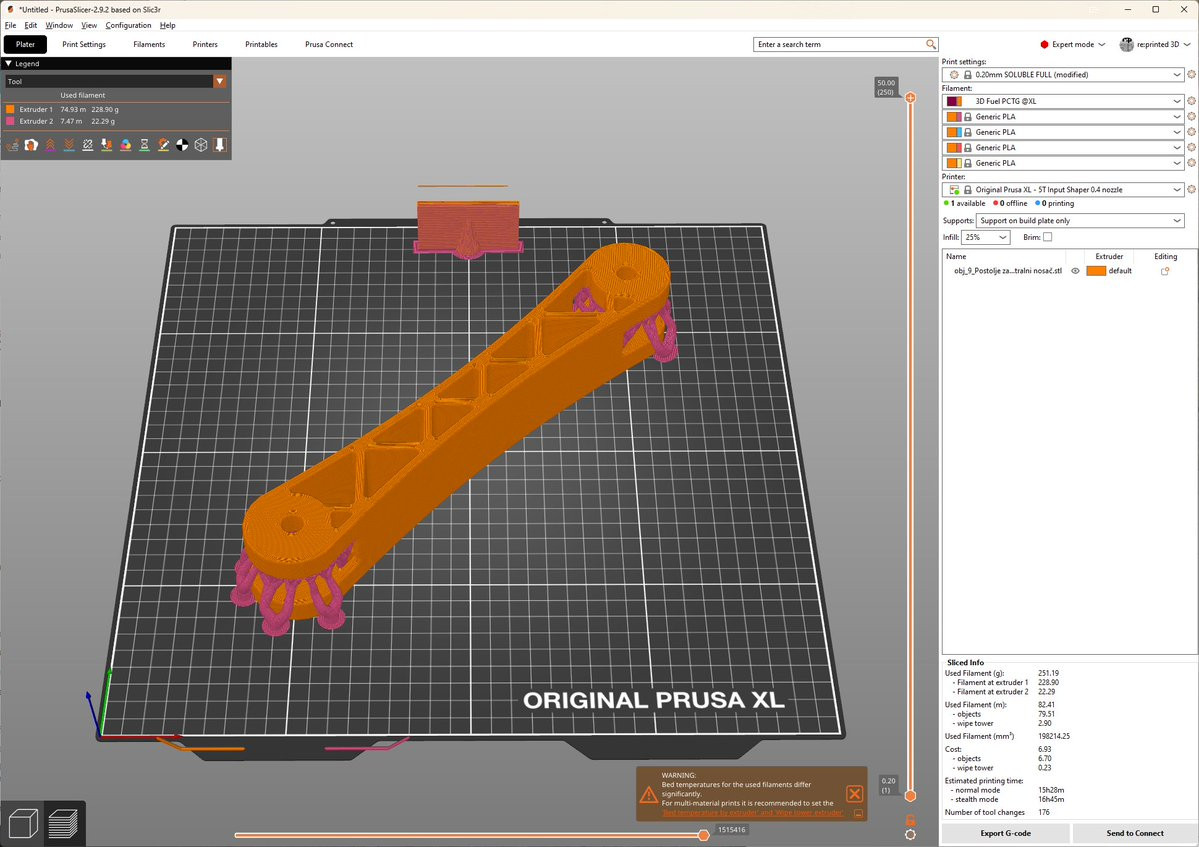Viewport: 1199px width, 847px height.
Task: Switch to Plater tab
Action: click(25, 44)
